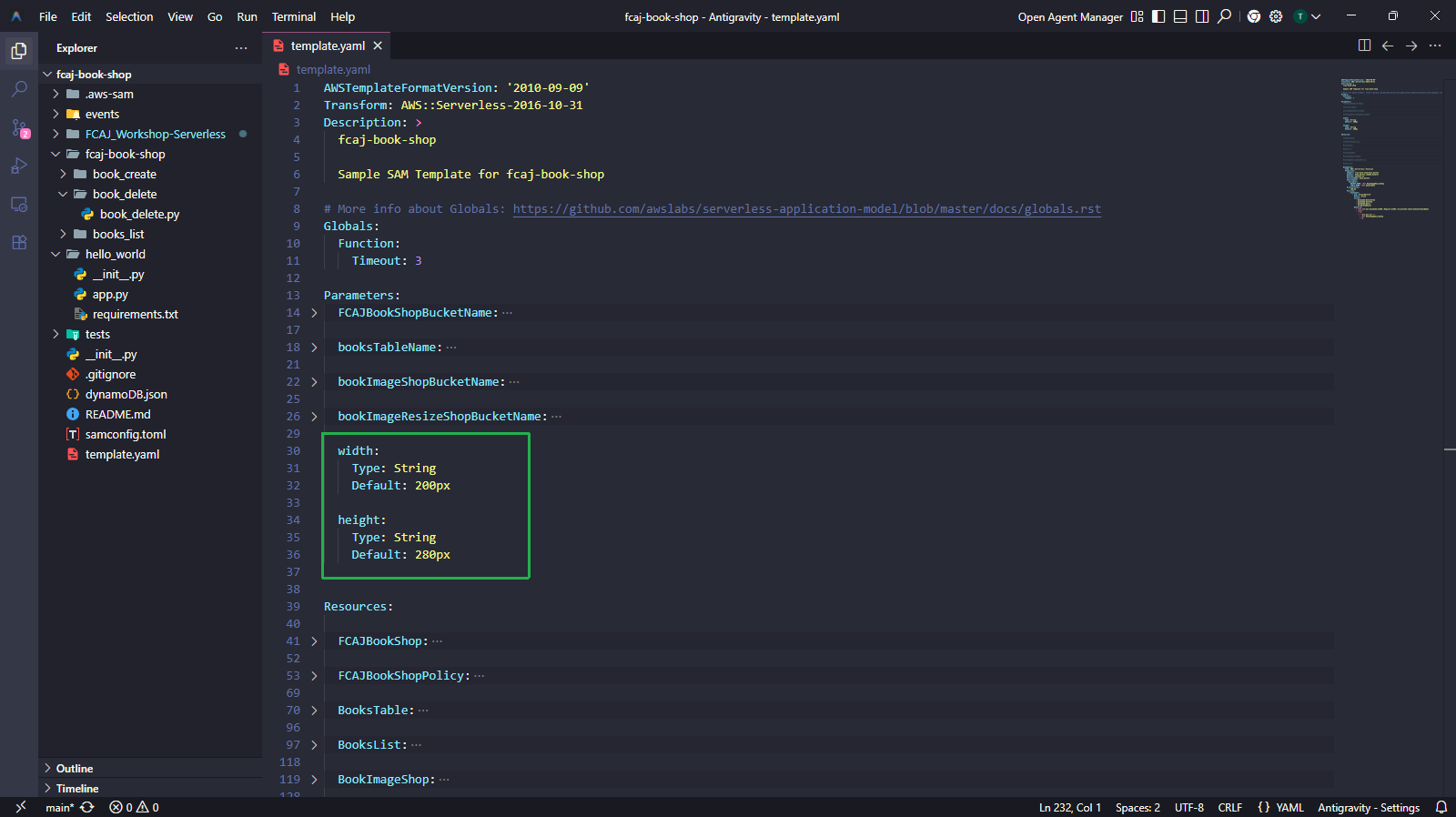Open editor More Actions ellipsis
Viewport: 1456px width, 817px height.
click(1435, 45)
